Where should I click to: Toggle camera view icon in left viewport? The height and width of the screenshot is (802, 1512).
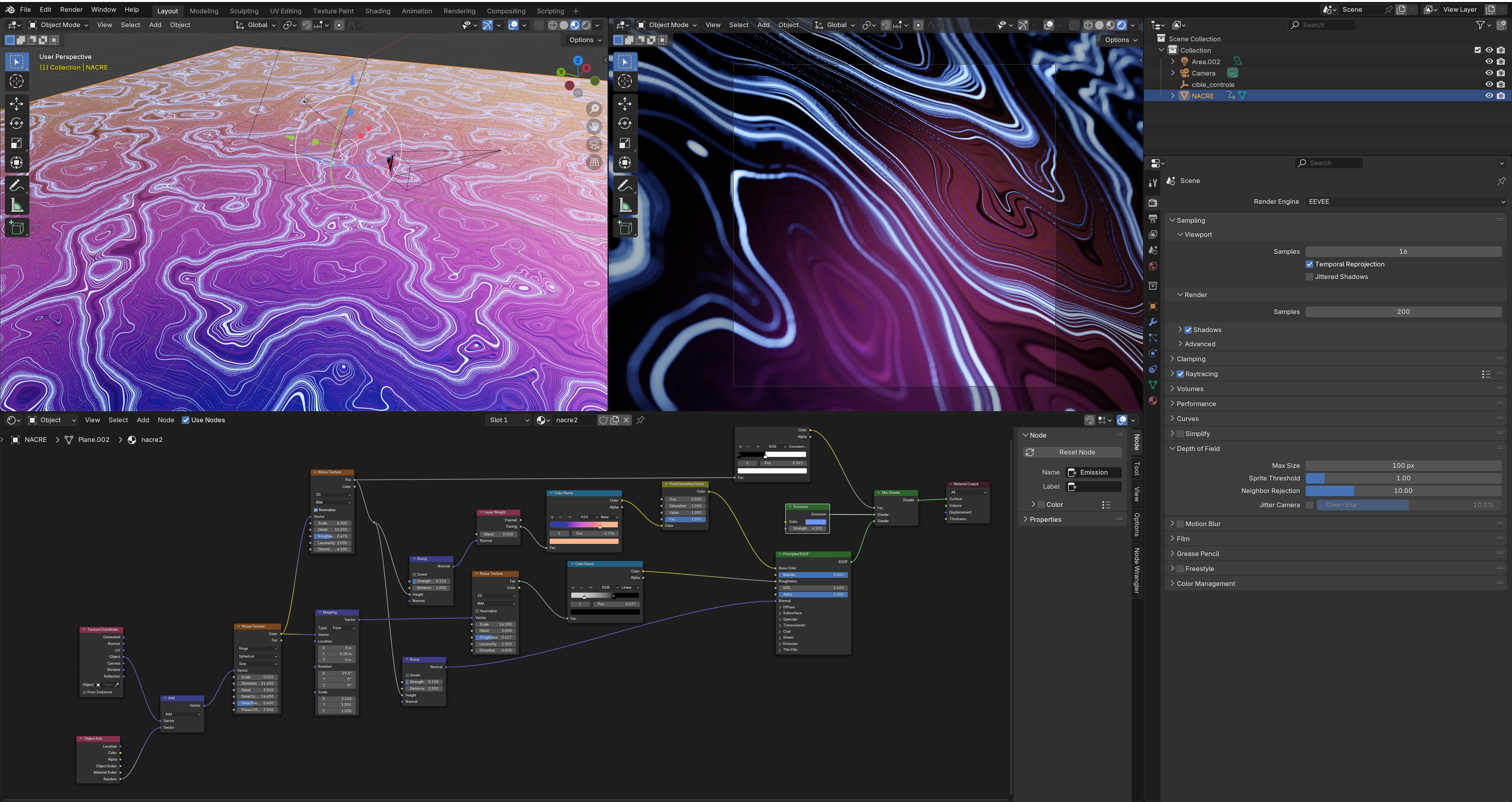(x=594, y=144)
